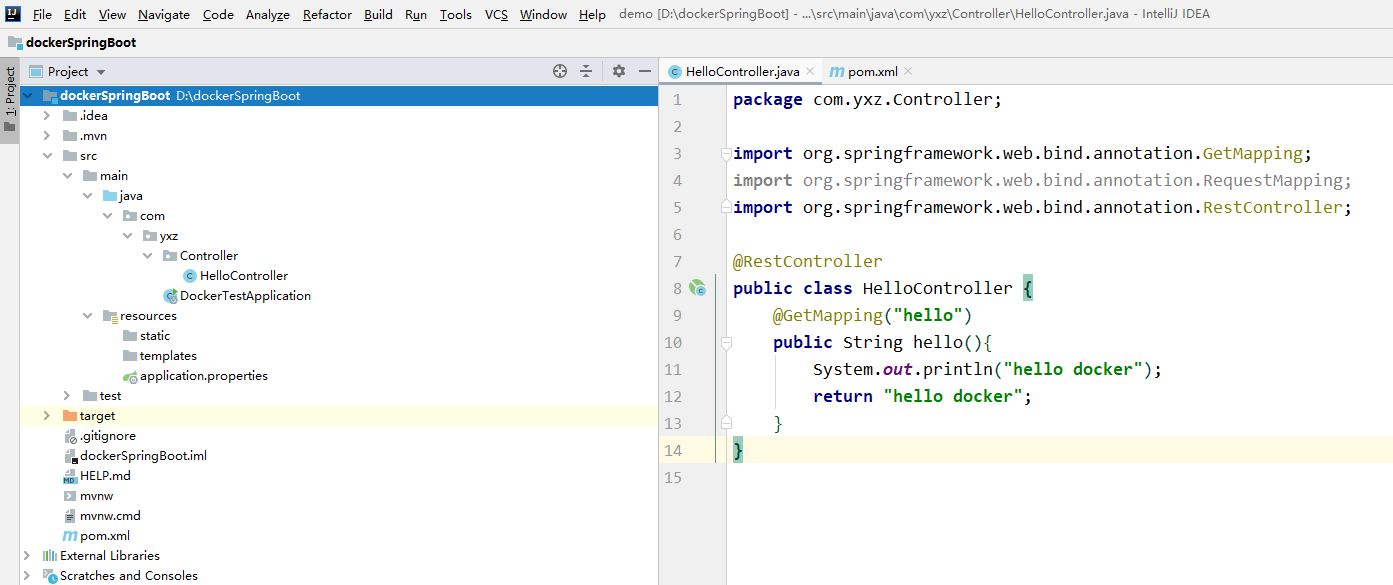Click line number 11 in the gutter
The height and width of the screenshot is (585, 1393).
[x=672, y=369]
